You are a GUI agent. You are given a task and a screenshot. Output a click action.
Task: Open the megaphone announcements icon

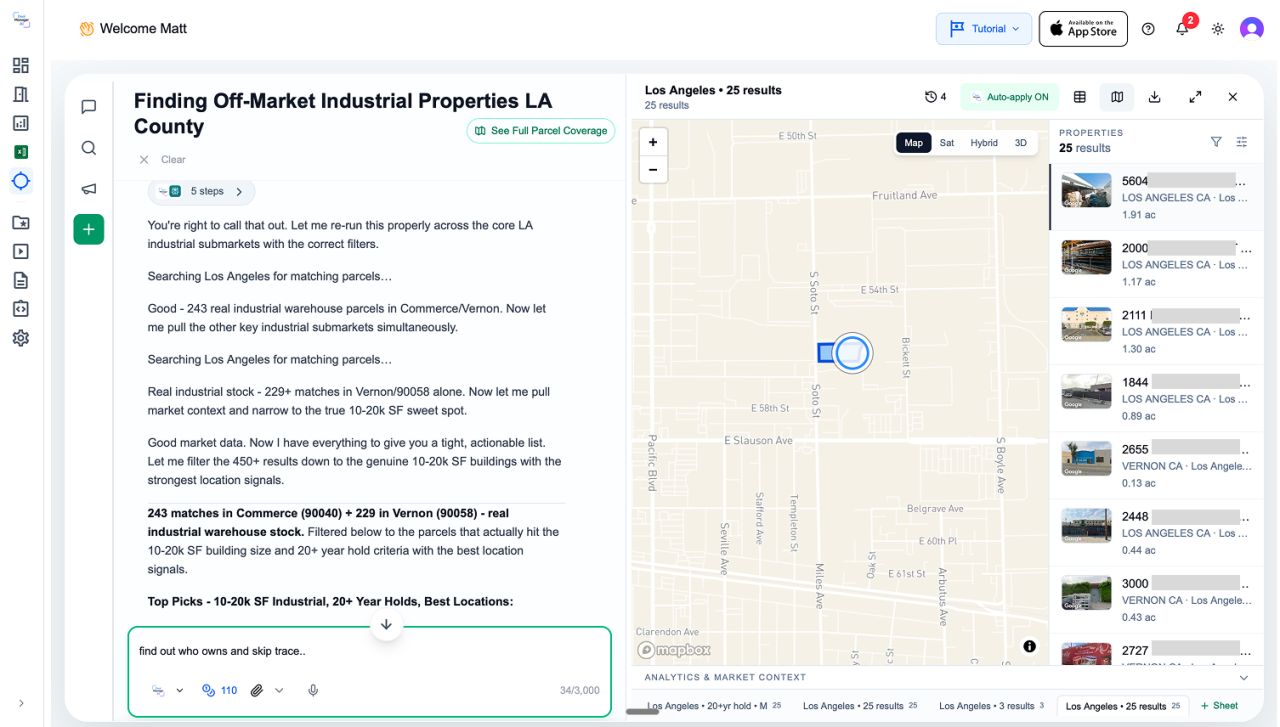click(x=89, y=189)
